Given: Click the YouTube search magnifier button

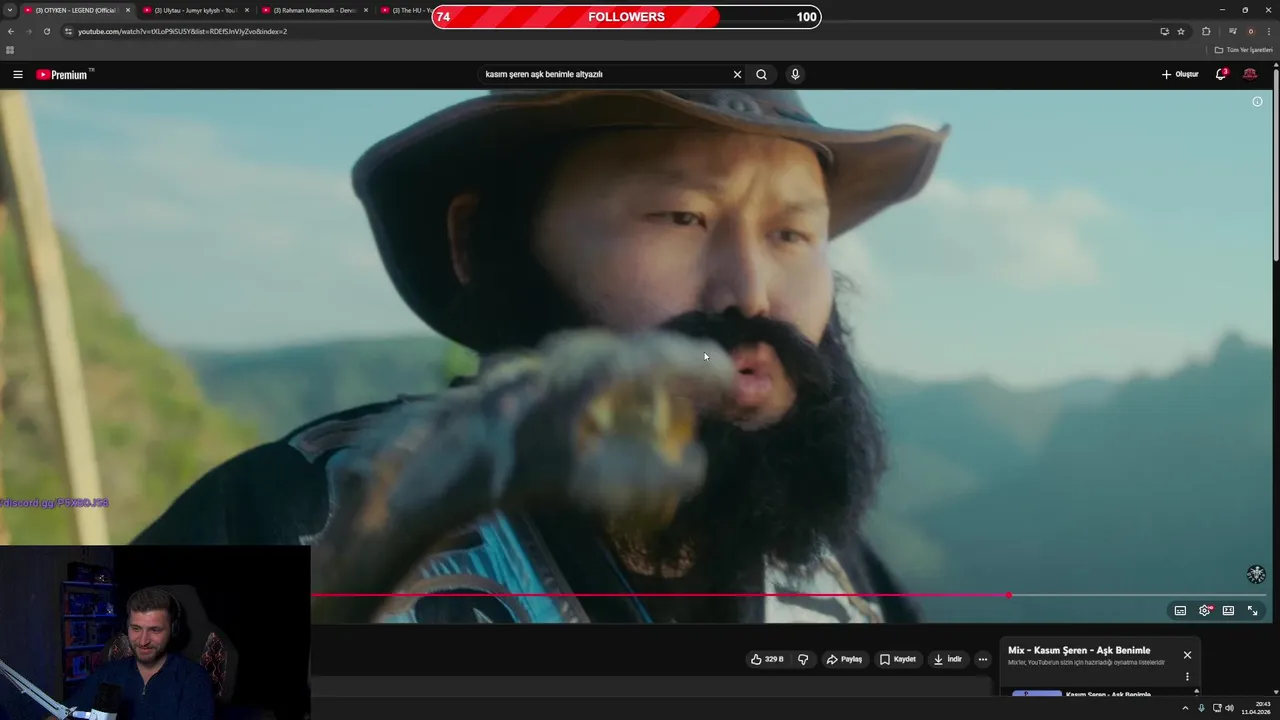Looking at the screenshot, I should [761, 74].
